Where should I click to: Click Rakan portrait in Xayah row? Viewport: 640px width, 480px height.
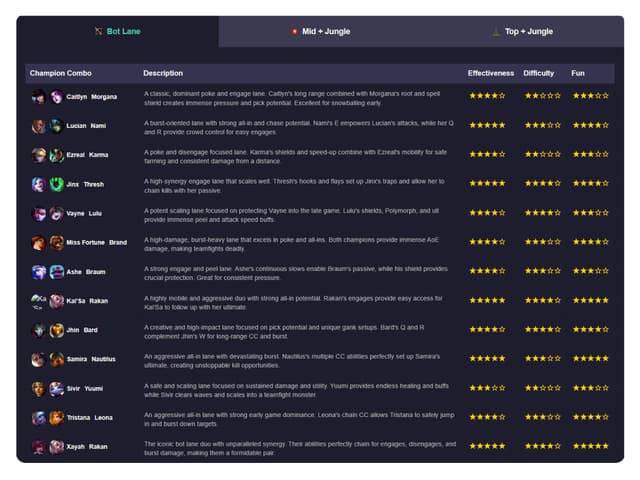tap(56, 447)
